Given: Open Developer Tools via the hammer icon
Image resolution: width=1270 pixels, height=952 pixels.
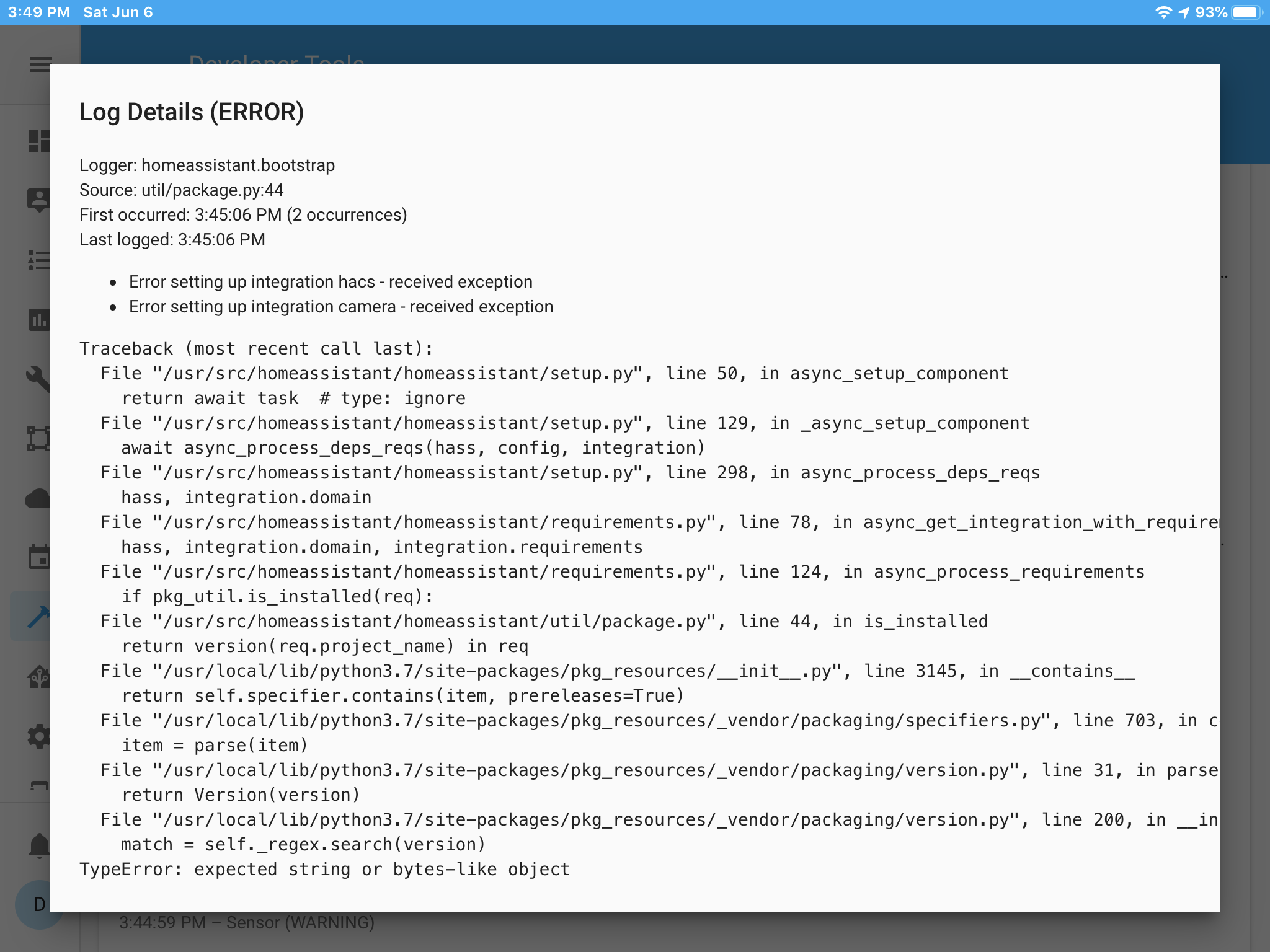Looking at the screenshot, I should [x=40, y=617].
